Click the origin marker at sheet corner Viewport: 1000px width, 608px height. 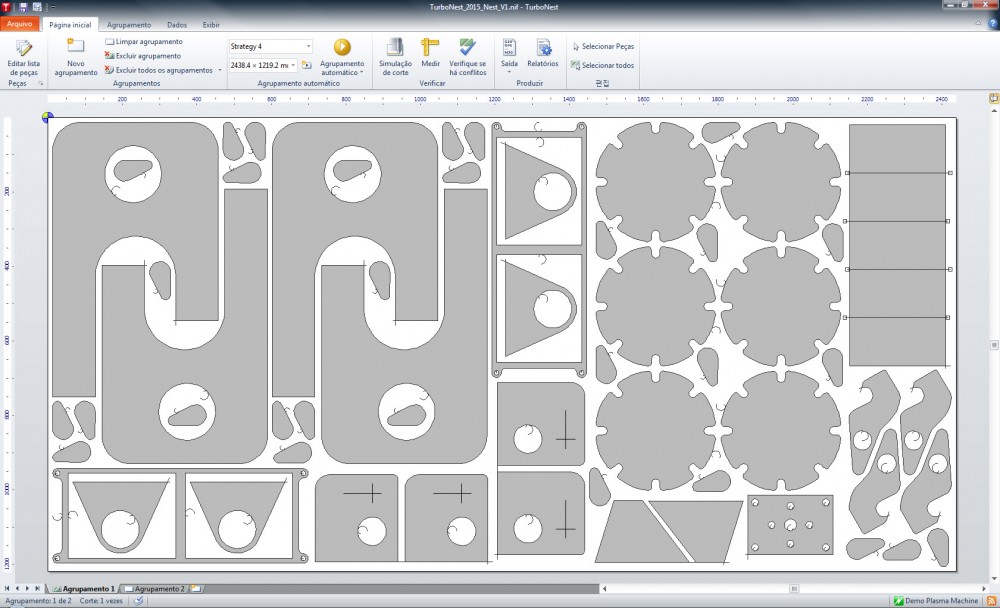point(47,117)
